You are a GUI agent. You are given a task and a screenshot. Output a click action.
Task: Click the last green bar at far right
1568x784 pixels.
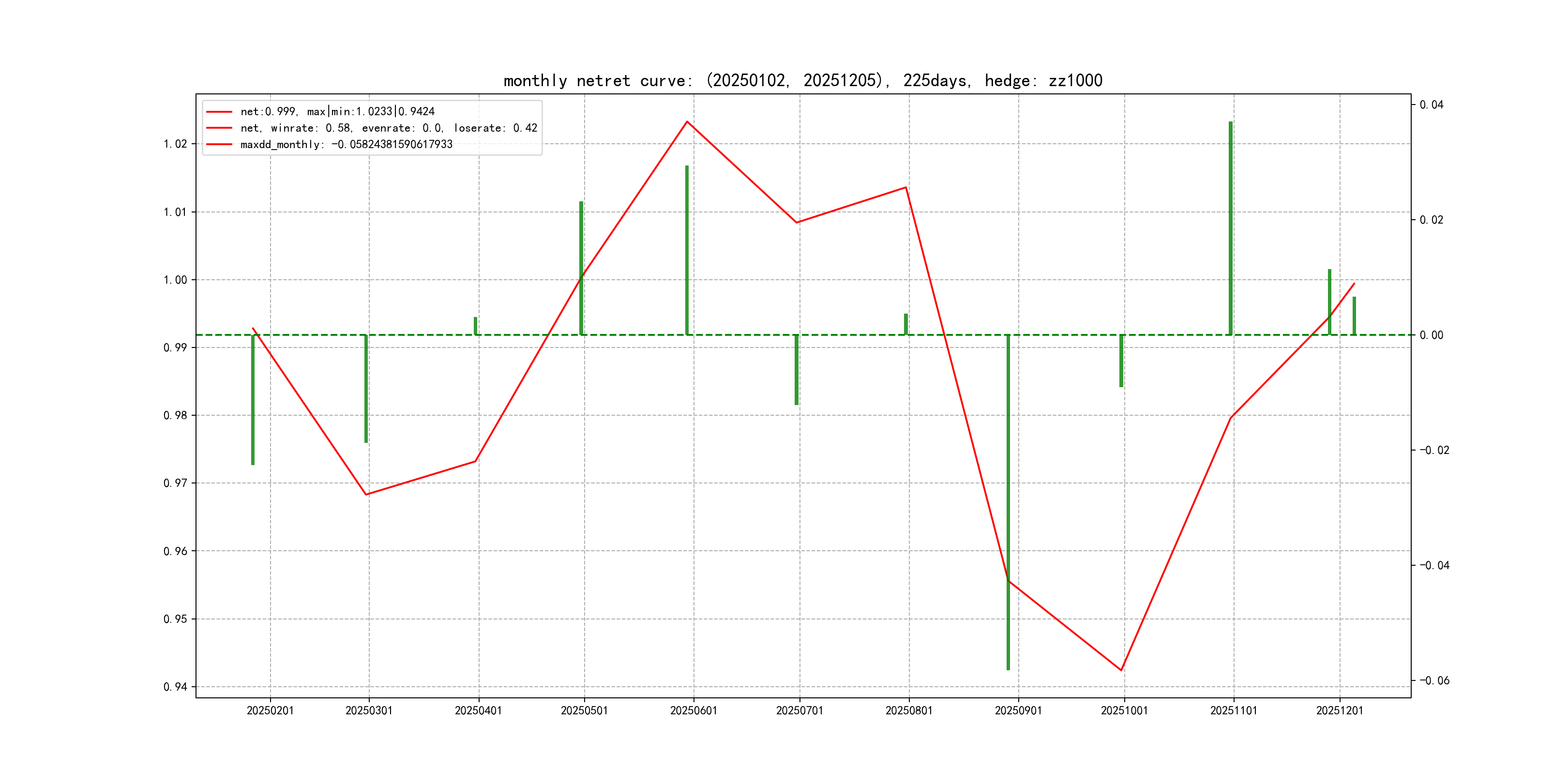tap(1355, 316)
